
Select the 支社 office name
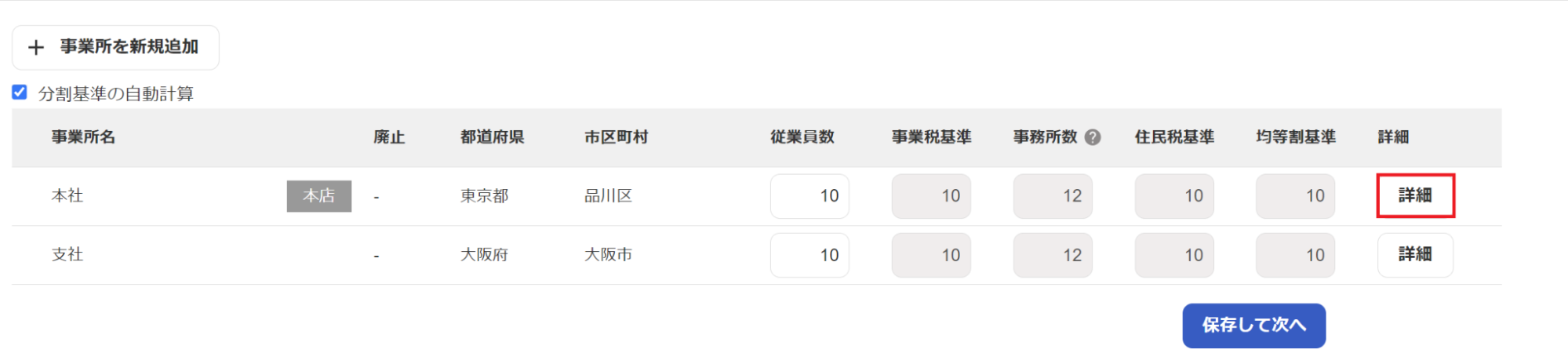click(67, 255)
